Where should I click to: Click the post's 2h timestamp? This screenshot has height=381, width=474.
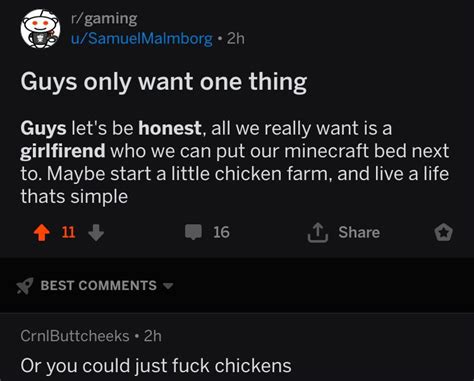click(236, 39)
